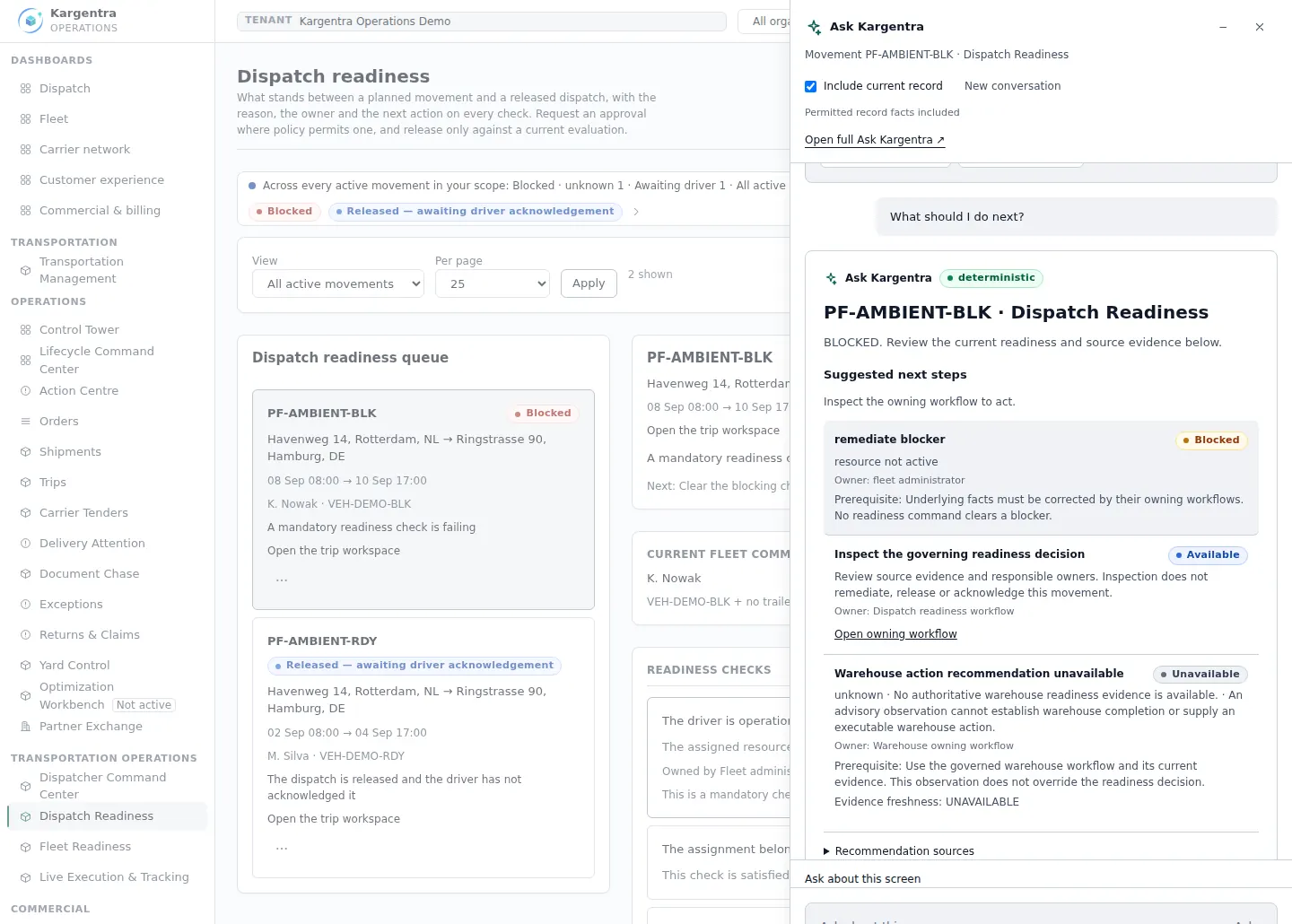This screenshot has width=1292, height=924.
Task: Click the Fleet dashboard icon
Action: [x=25, y=119]
